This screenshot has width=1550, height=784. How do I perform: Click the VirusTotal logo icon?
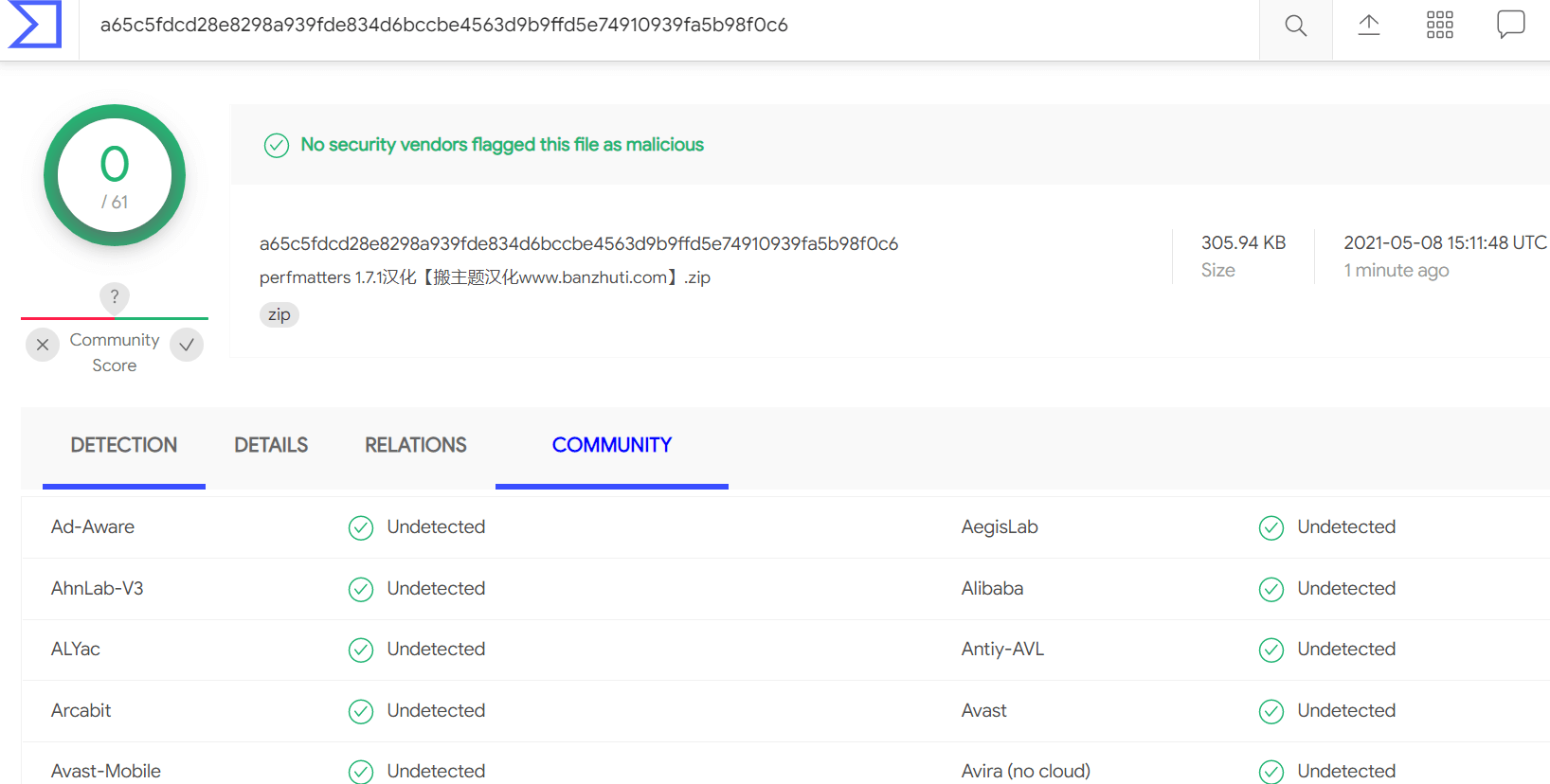(35, 24)
